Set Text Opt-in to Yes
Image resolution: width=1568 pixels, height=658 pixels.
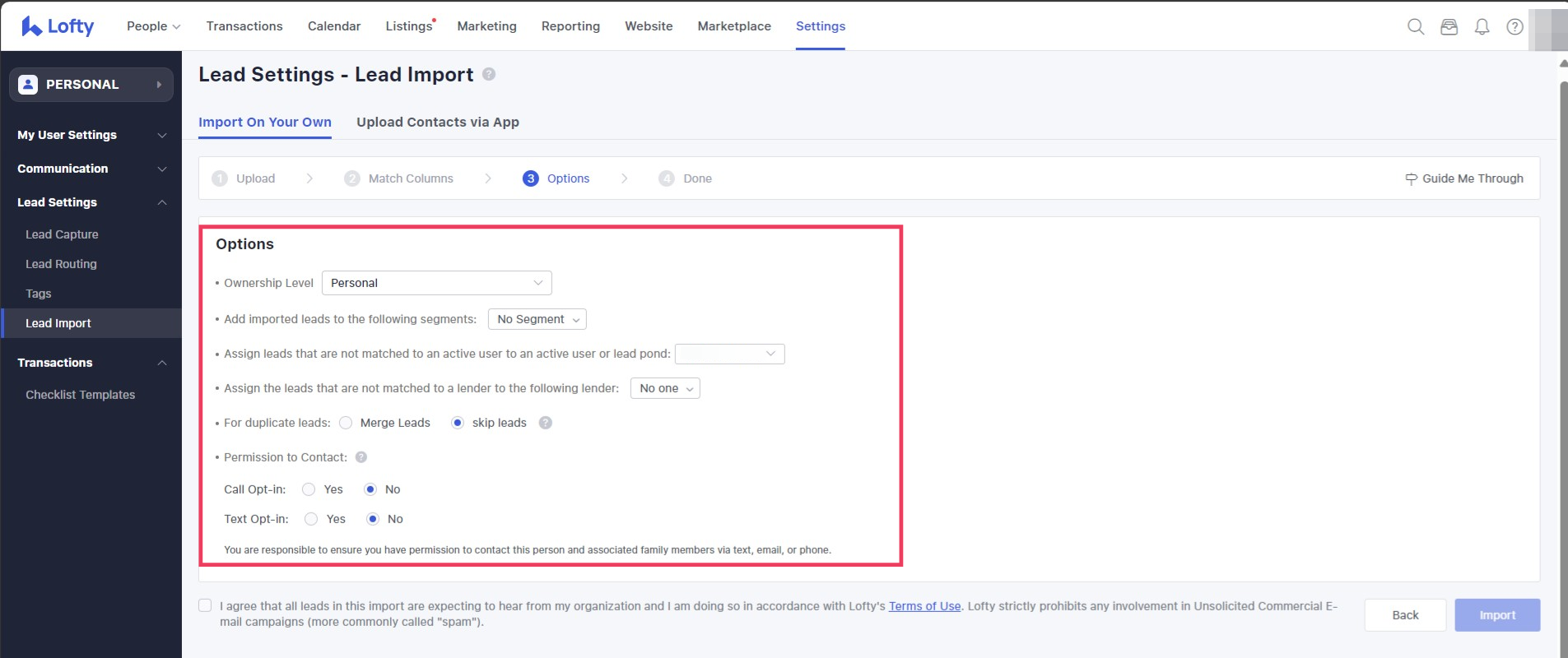tap(311, 519)
